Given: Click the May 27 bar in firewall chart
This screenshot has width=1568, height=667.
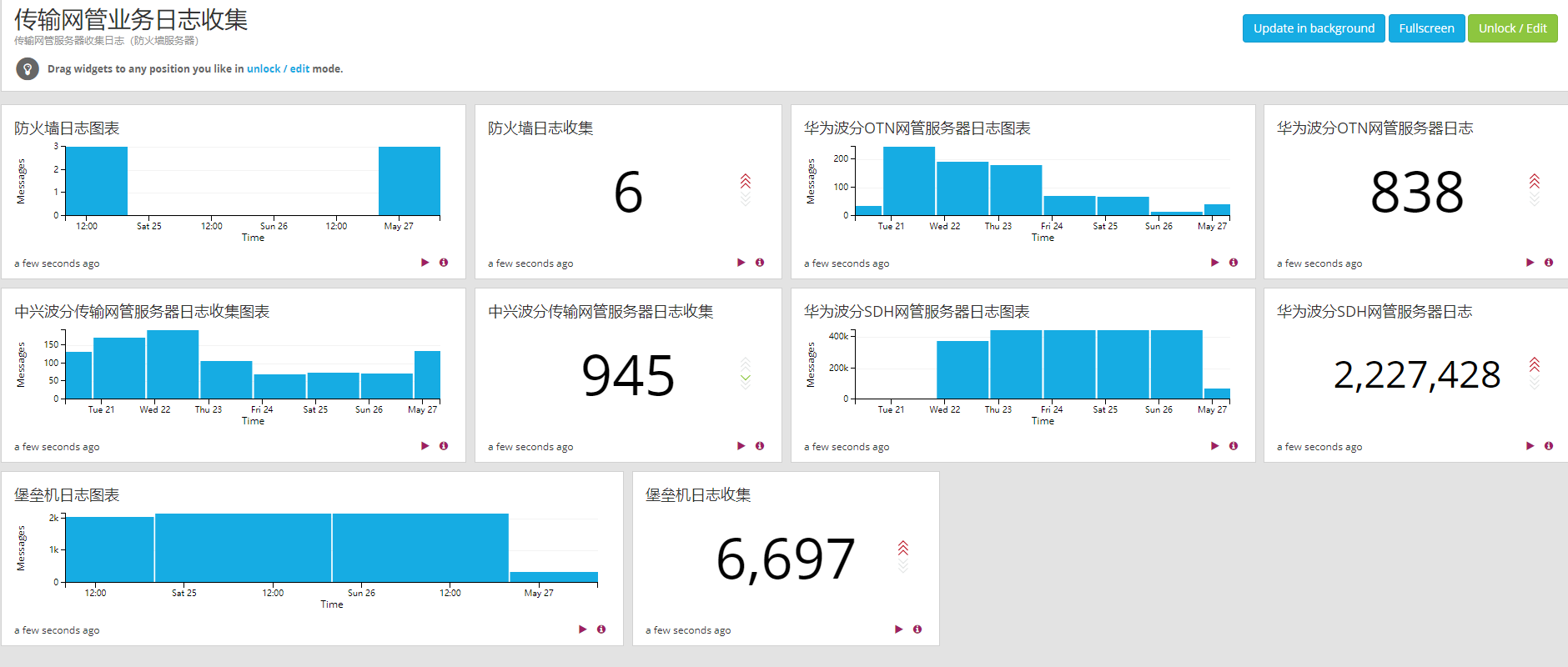Looking at the screenshot, I should click(410, 181).
